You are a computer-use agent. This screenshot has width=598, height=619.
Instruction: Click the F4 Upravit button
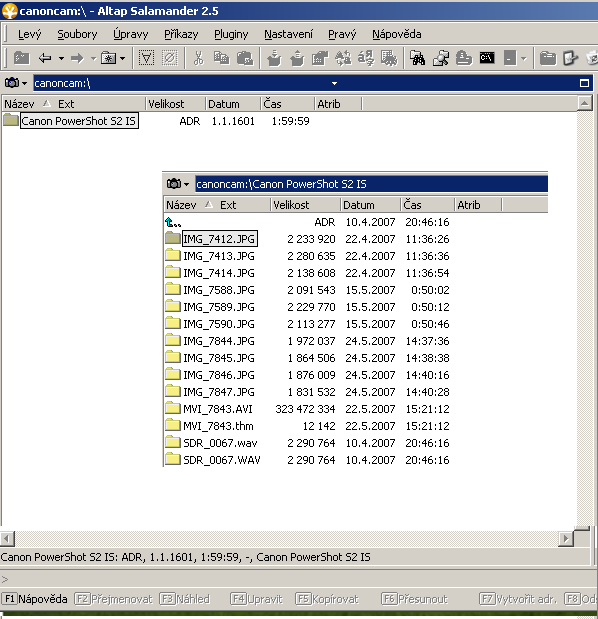[x=257, y=599]
